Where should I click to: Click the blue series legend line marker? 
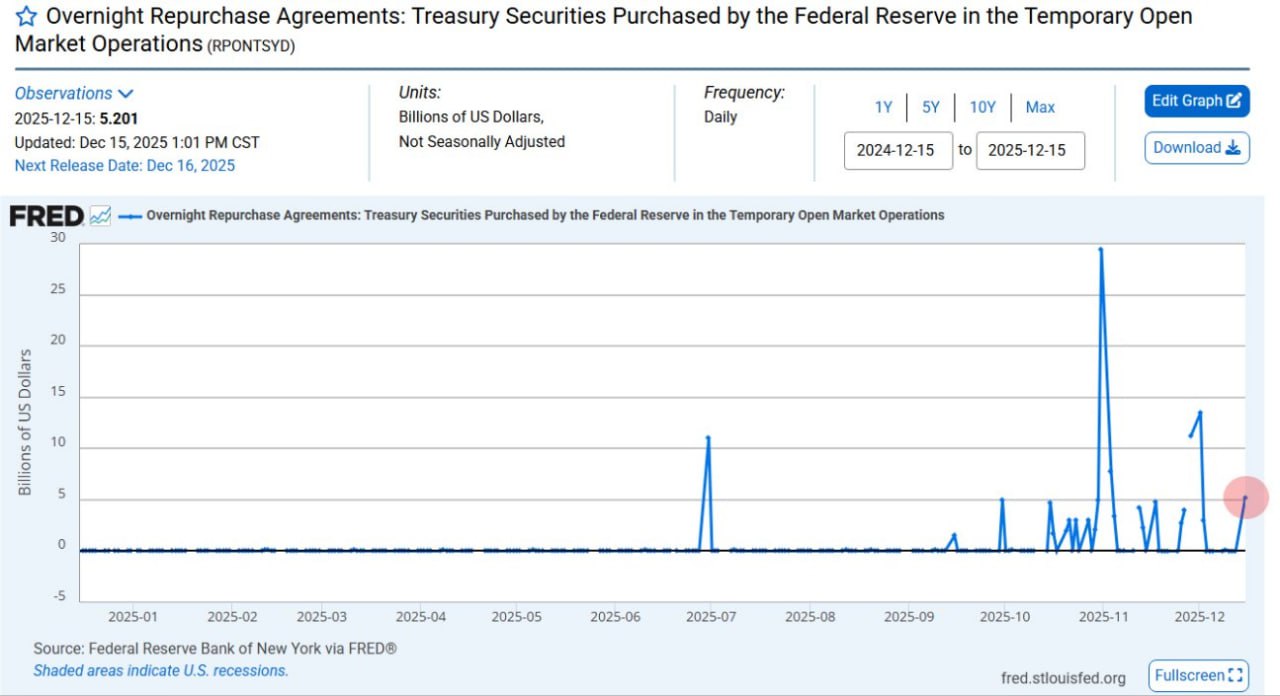coord(130,215)
